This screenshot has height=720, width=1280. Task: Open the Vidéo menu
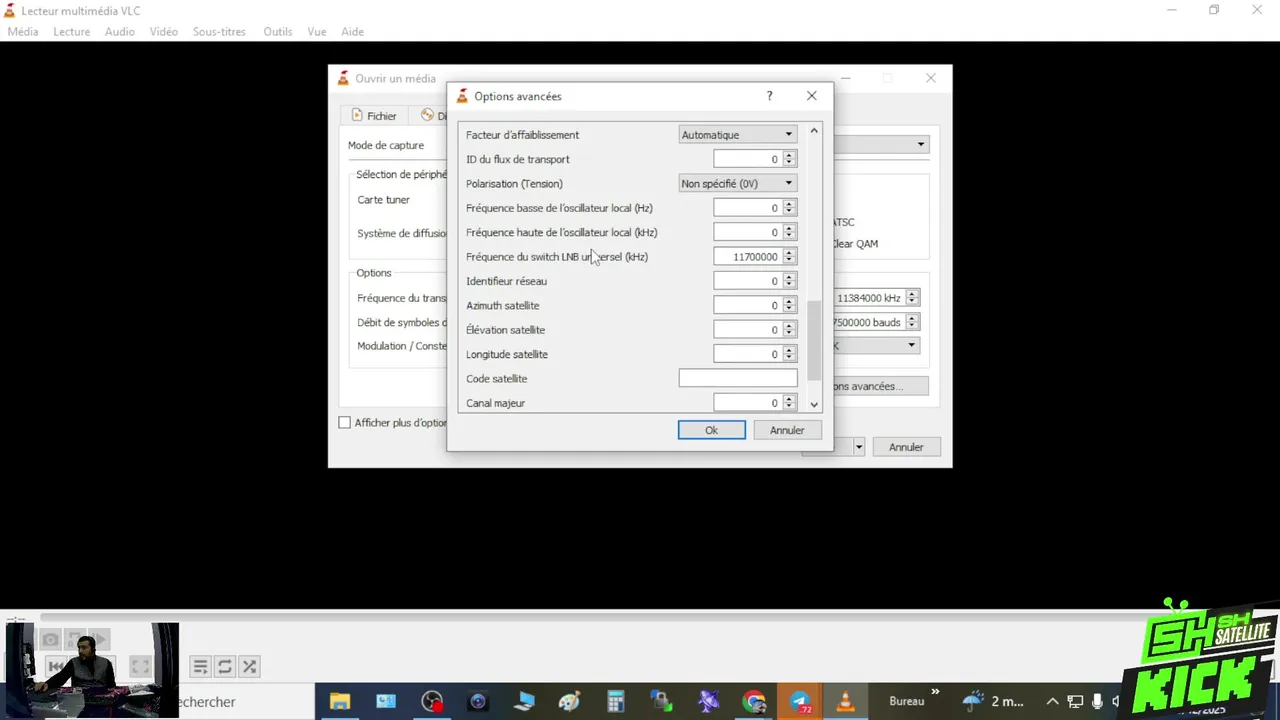tap(164, 32)
